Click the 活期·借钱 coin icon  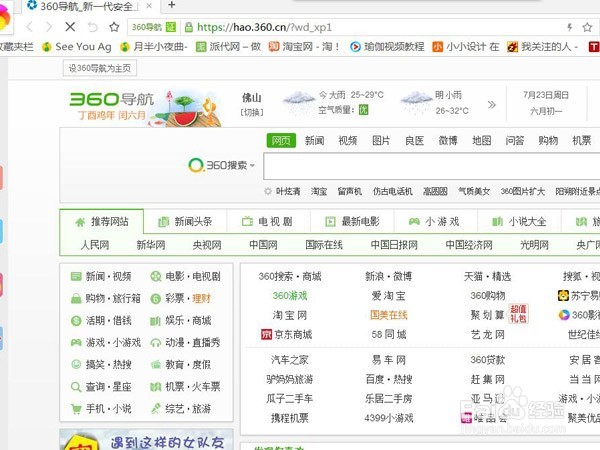coord(76,320)
